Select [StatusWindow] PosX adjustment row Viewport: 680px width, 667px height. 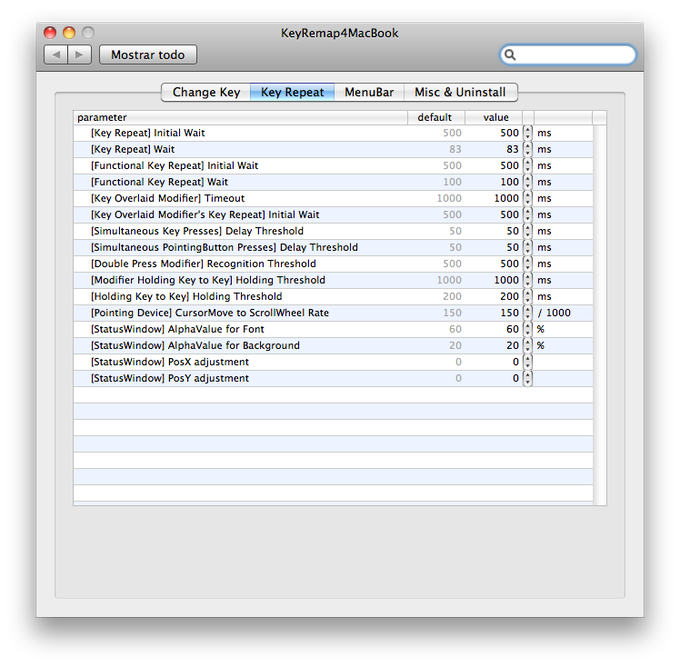coord(333,362)
